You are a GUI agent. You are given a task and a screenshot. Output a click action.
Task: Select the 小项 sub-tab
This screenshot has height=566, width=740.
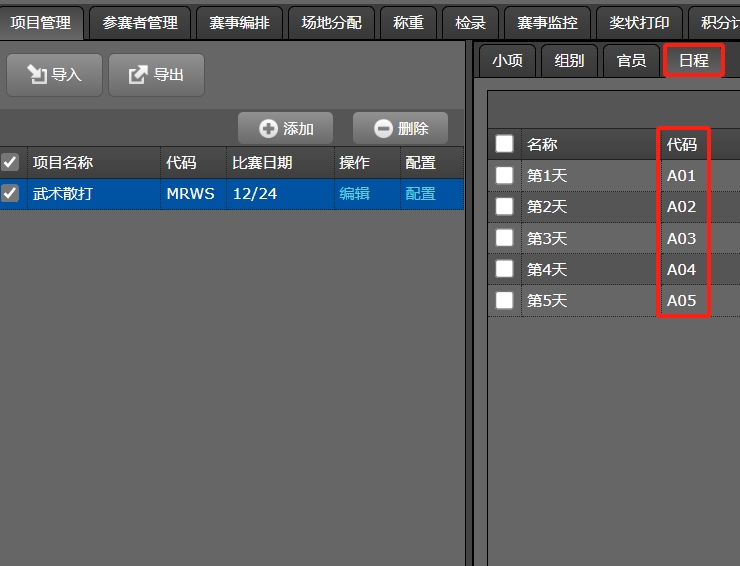[x=507, y=61]
